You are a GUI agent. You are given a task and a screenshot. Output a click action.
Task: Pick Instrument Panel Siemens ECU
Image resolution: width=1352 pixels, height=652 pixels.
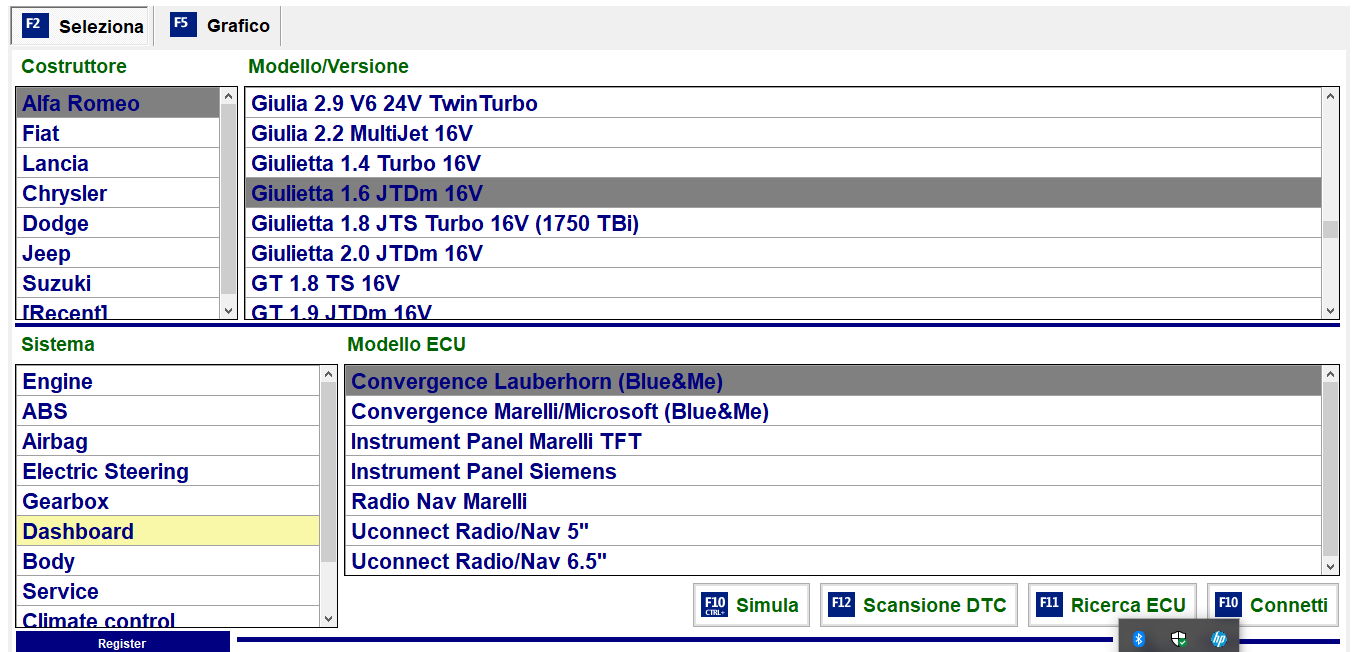pyautogui.click(x=833, y=471)
